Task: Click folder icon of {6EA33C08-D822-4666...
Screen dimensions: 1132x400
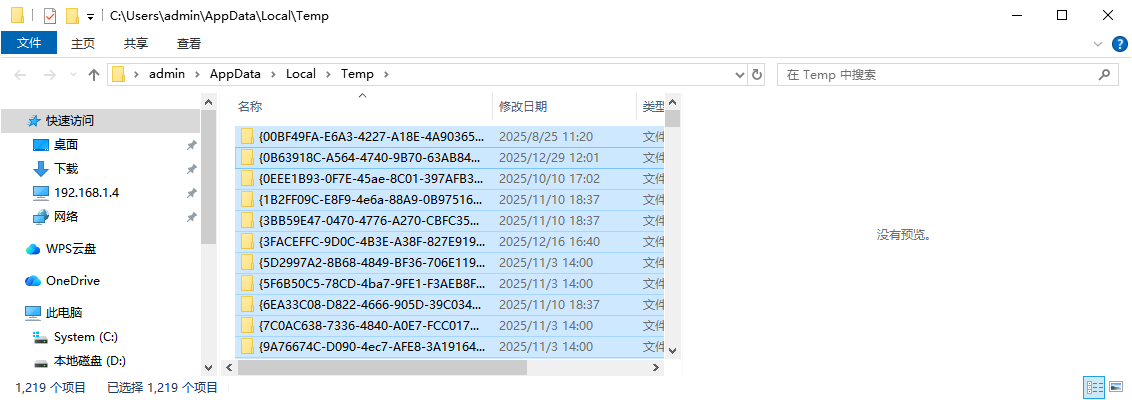Action: click(x=248, y=304)
